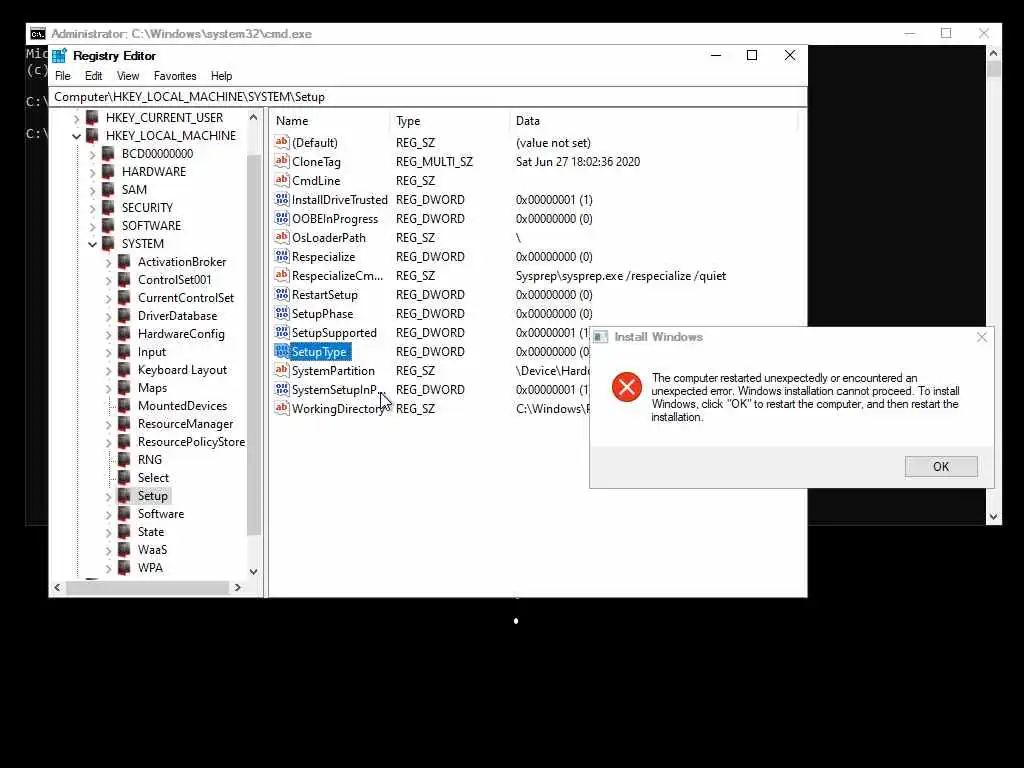Expand the SECURITY key
Viewport: 1024px width, 768px height.
(92, 208)
